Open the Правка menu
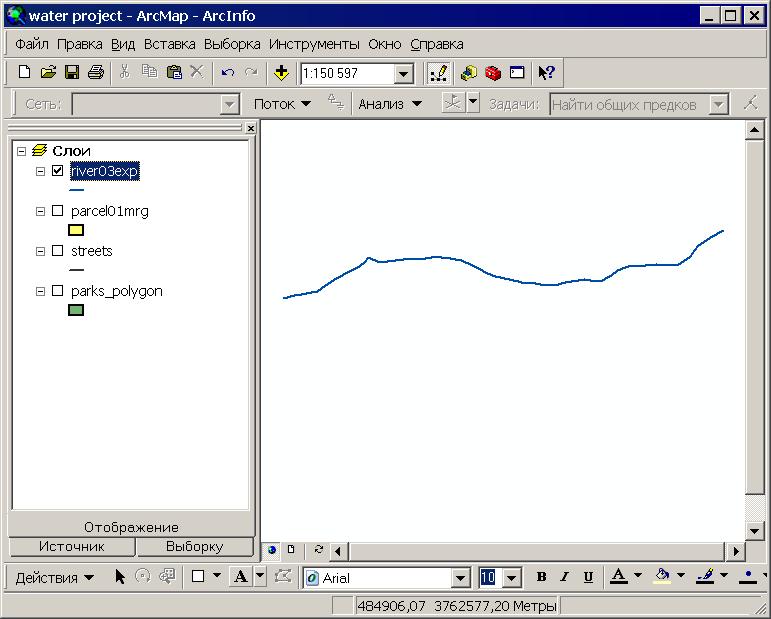Viewport: 771px width, 619px height. [80, 44]
